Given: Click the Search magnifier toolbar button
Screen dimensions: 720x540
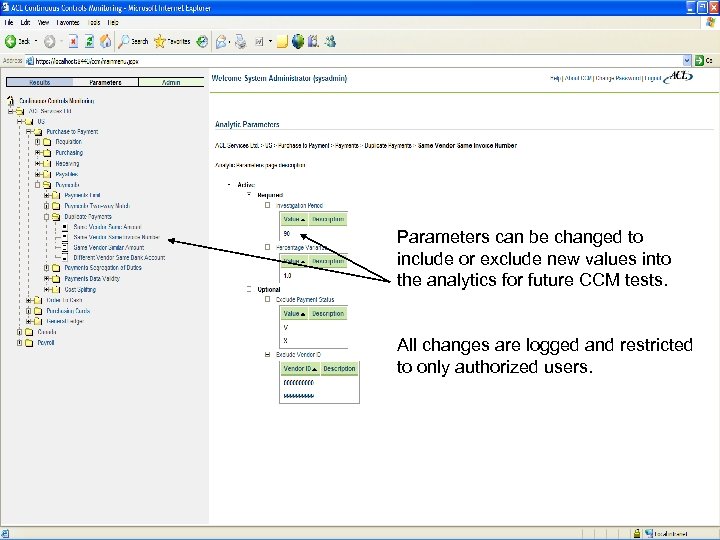Looking at the screenshot, I should (133, 42).
